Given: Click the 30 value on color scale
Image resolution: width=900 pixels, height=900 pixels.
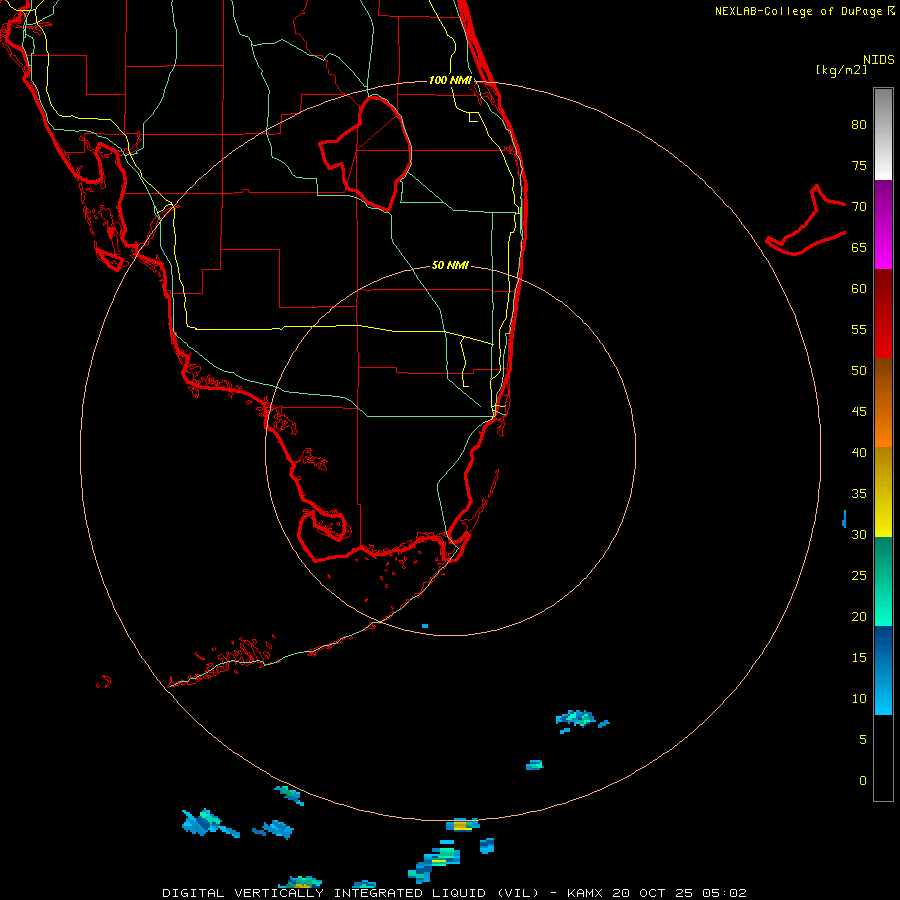Looking at the screenshot, I should click(859, 535).
